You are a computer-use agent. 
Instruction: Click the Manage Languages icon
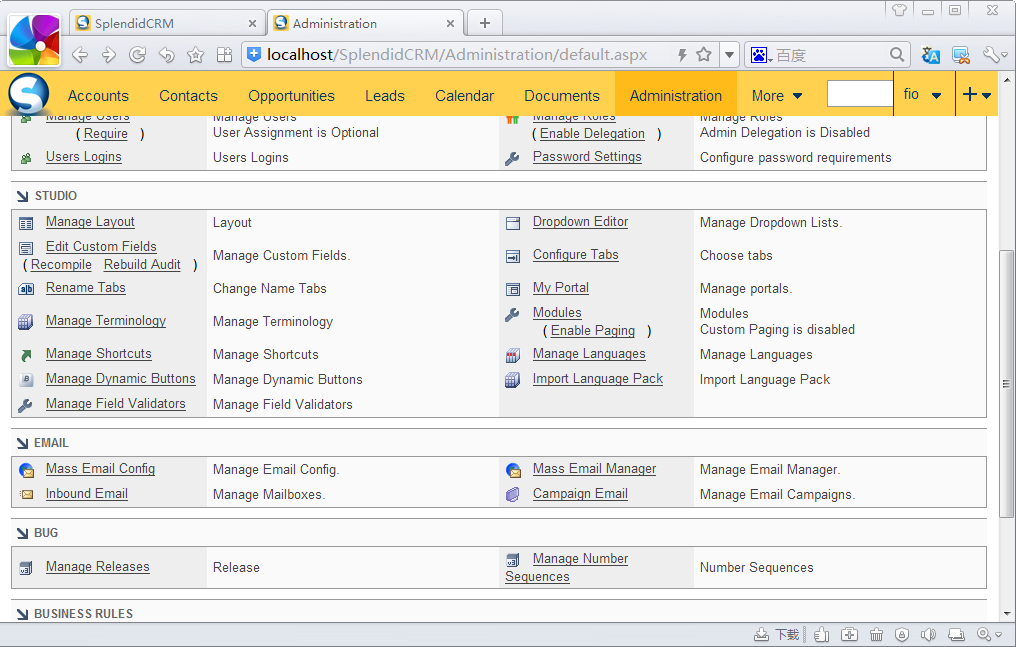[513, 355]
